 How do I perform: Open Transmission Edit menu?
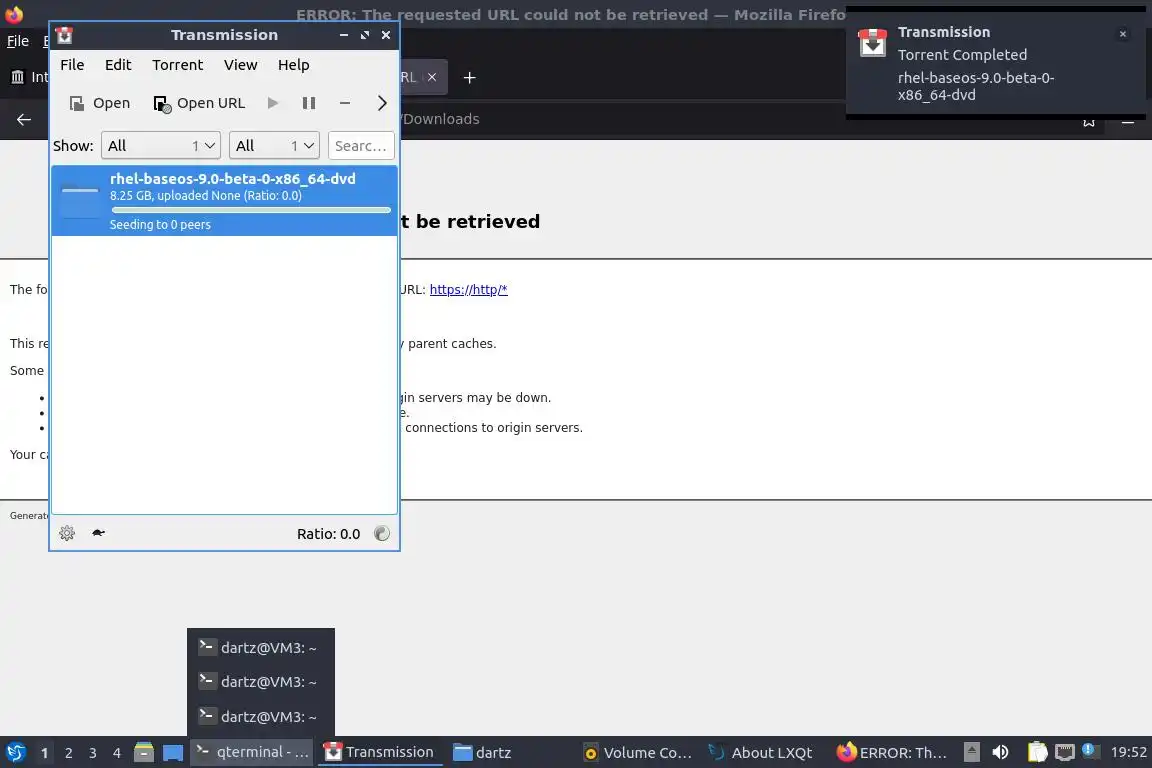(118, 65)
